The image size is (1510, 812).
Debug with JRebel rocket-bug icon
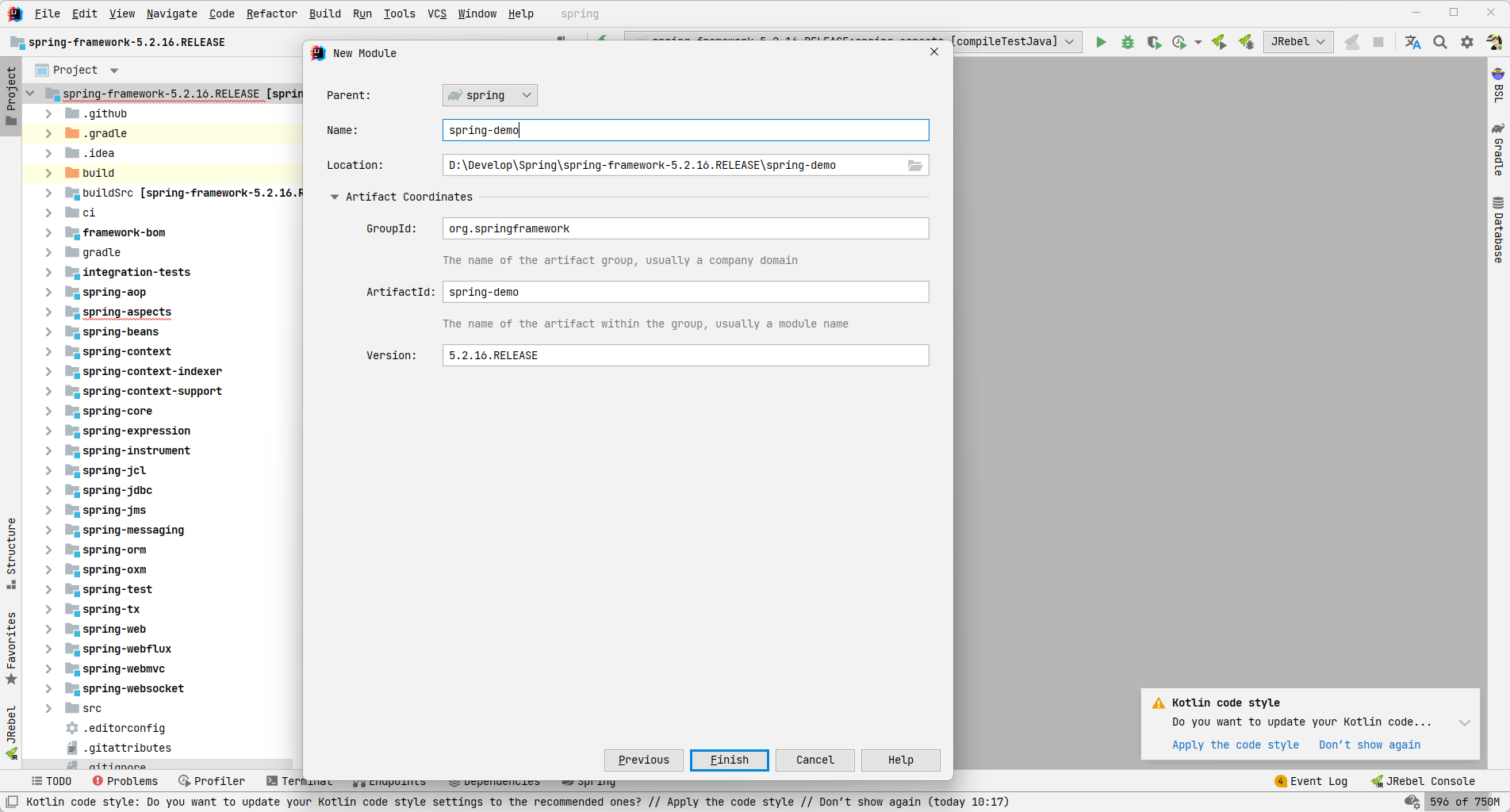(x=1247, y=42)
